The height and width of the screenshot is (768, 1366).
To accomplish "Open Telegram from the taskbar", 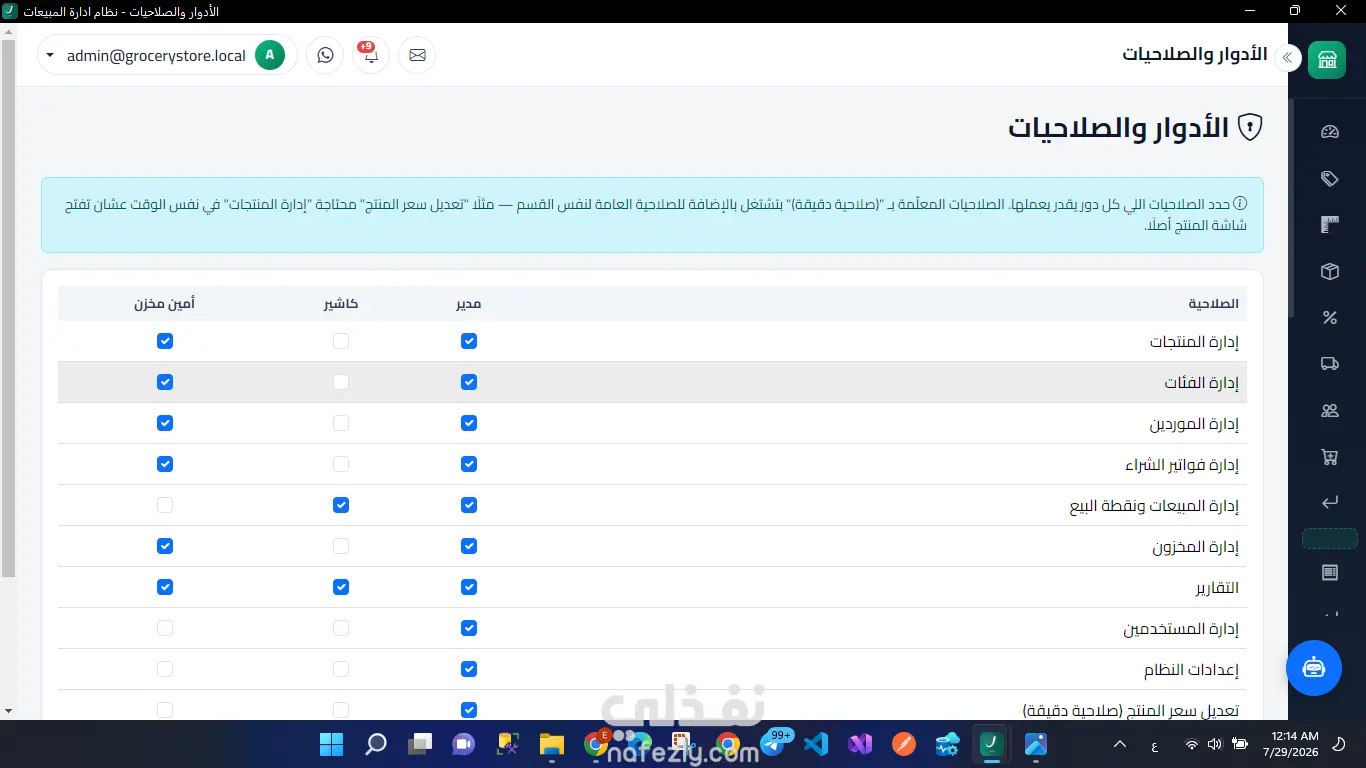I will [775, 744].
